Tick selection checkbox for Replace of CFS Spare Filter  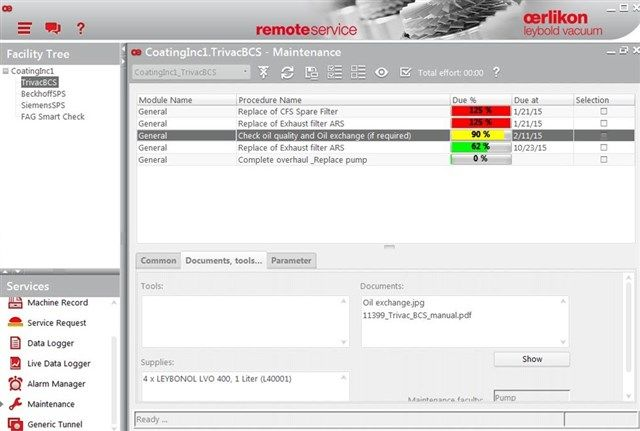(604, 111)
